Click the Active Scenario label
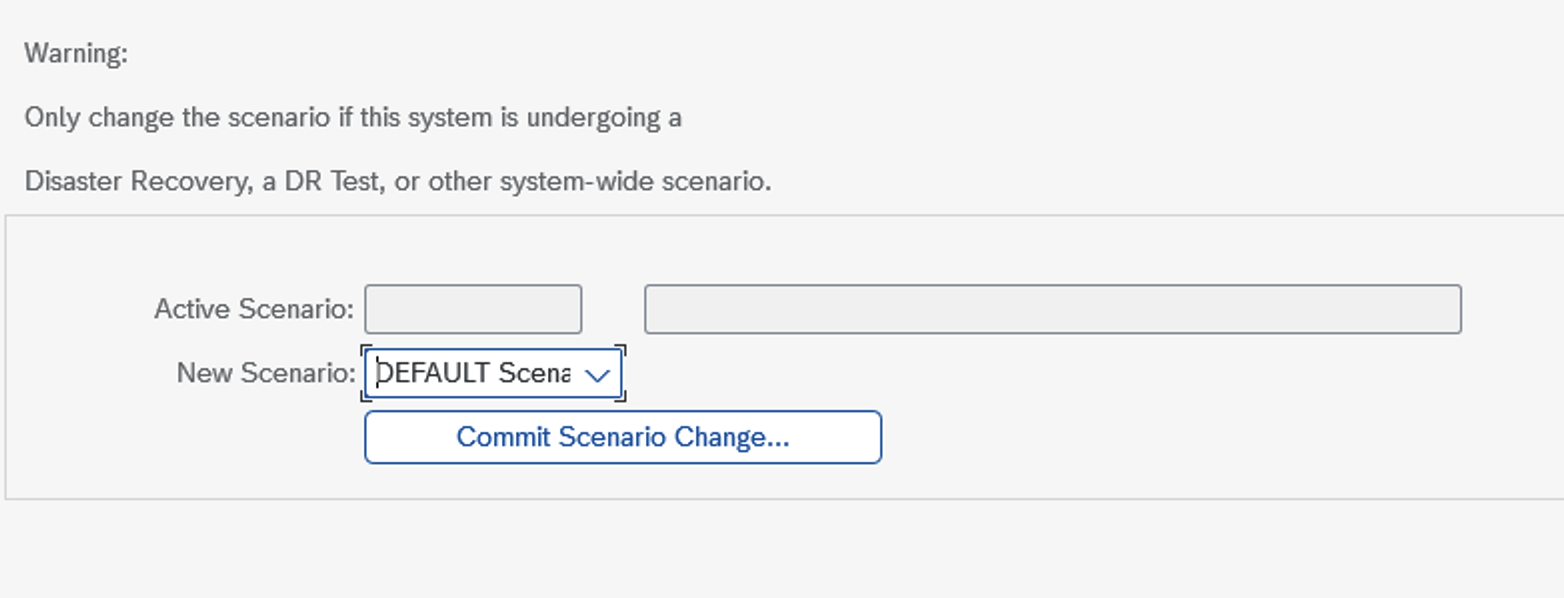Image resolution: width=1564 pixels, height=598 pixels. point(253,309)
